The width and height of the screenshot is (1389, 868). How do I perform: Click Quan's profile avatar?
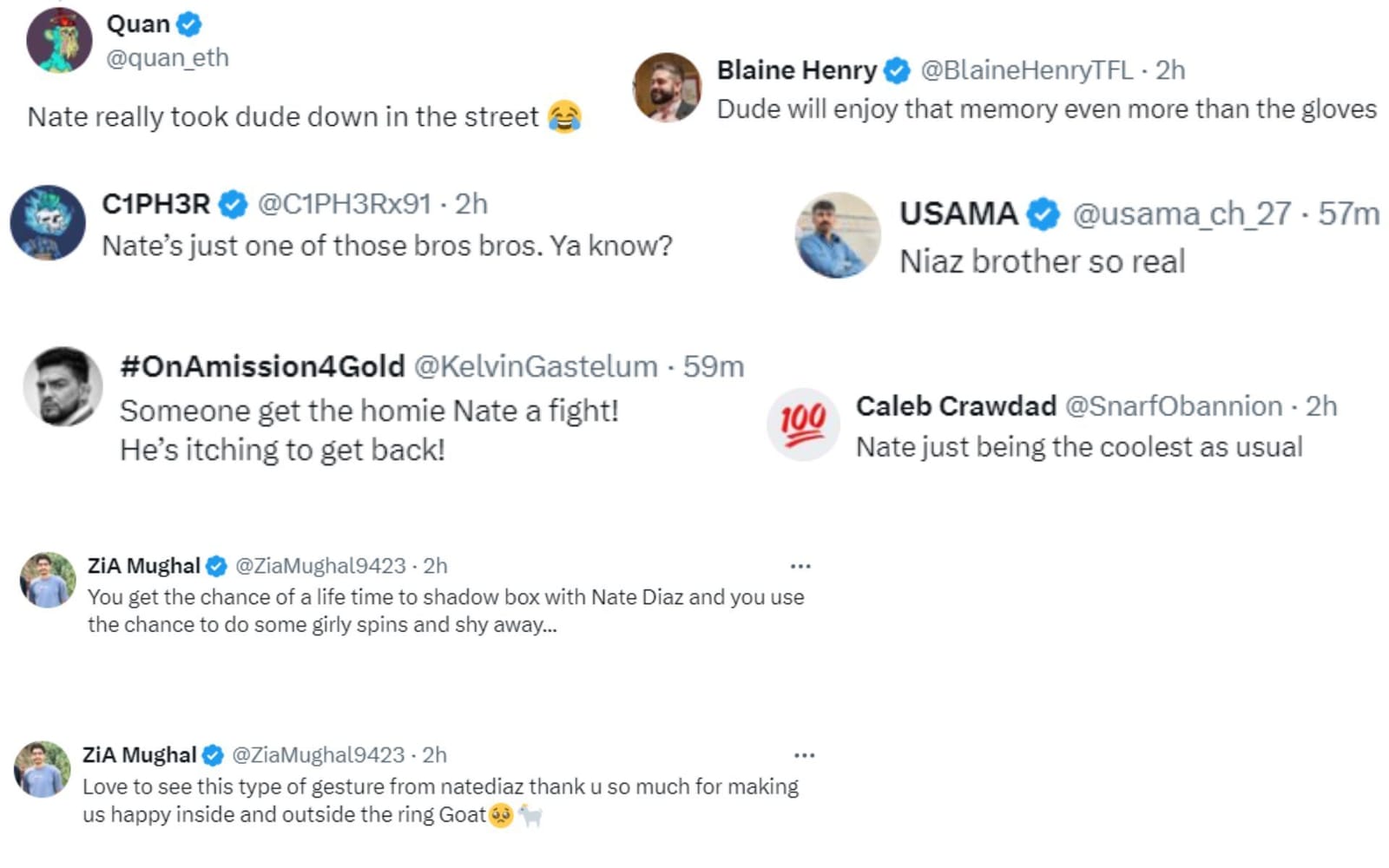click(x=59, y=40)
